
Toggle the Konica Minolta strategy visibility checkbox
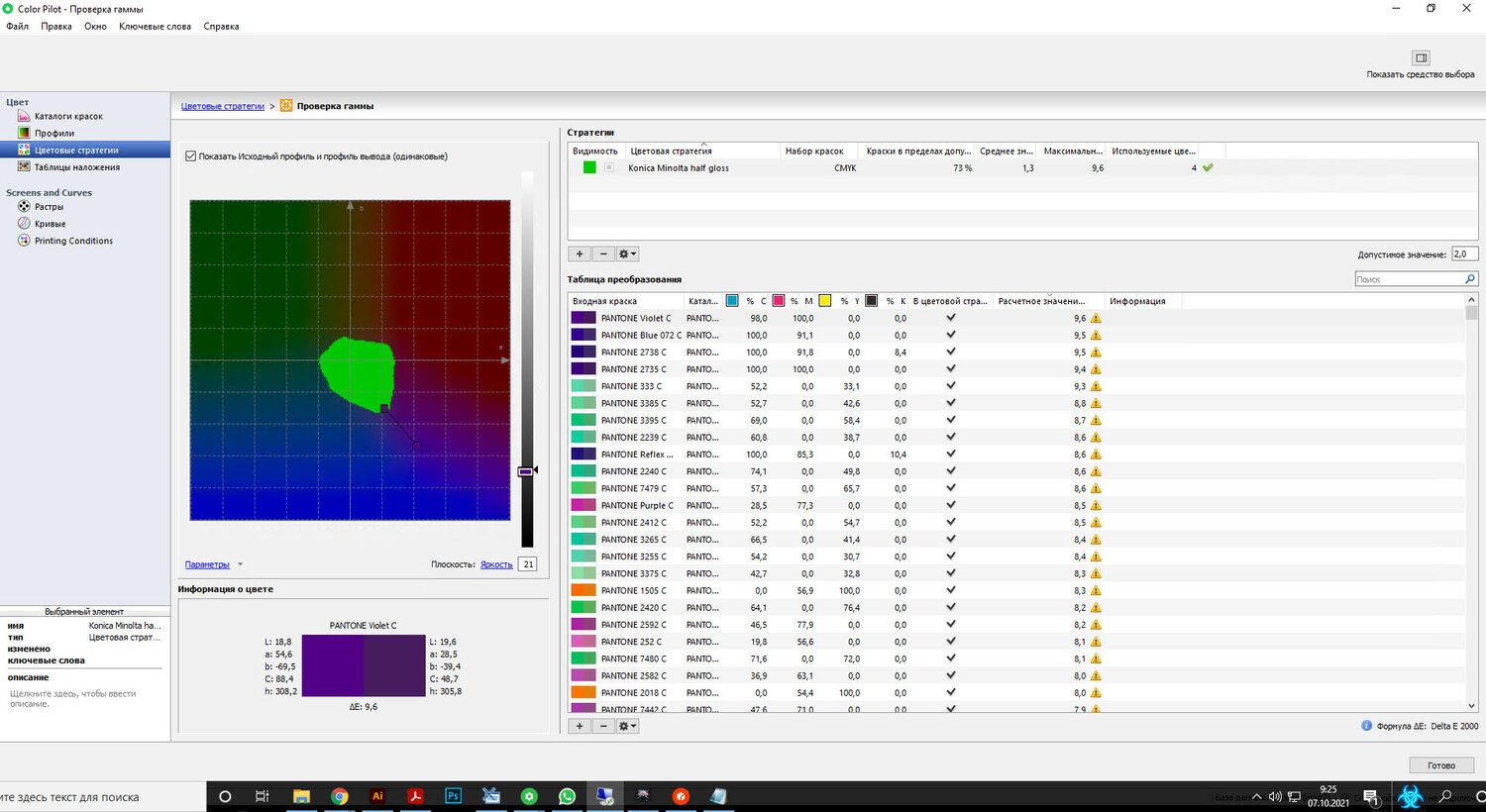pyautogui.click(x=609, y=168)
